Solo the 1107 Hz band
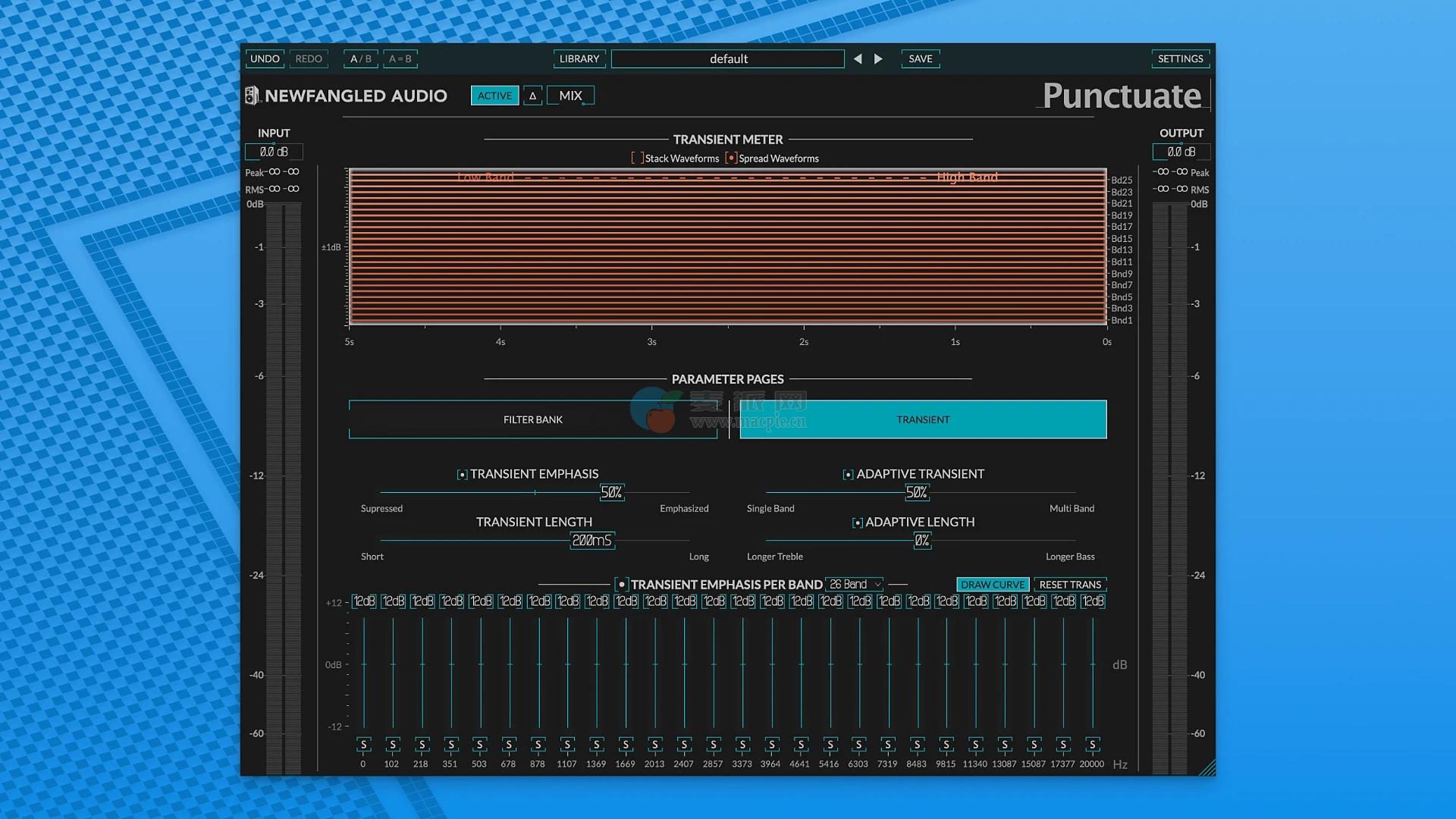 tap(567, 745)
